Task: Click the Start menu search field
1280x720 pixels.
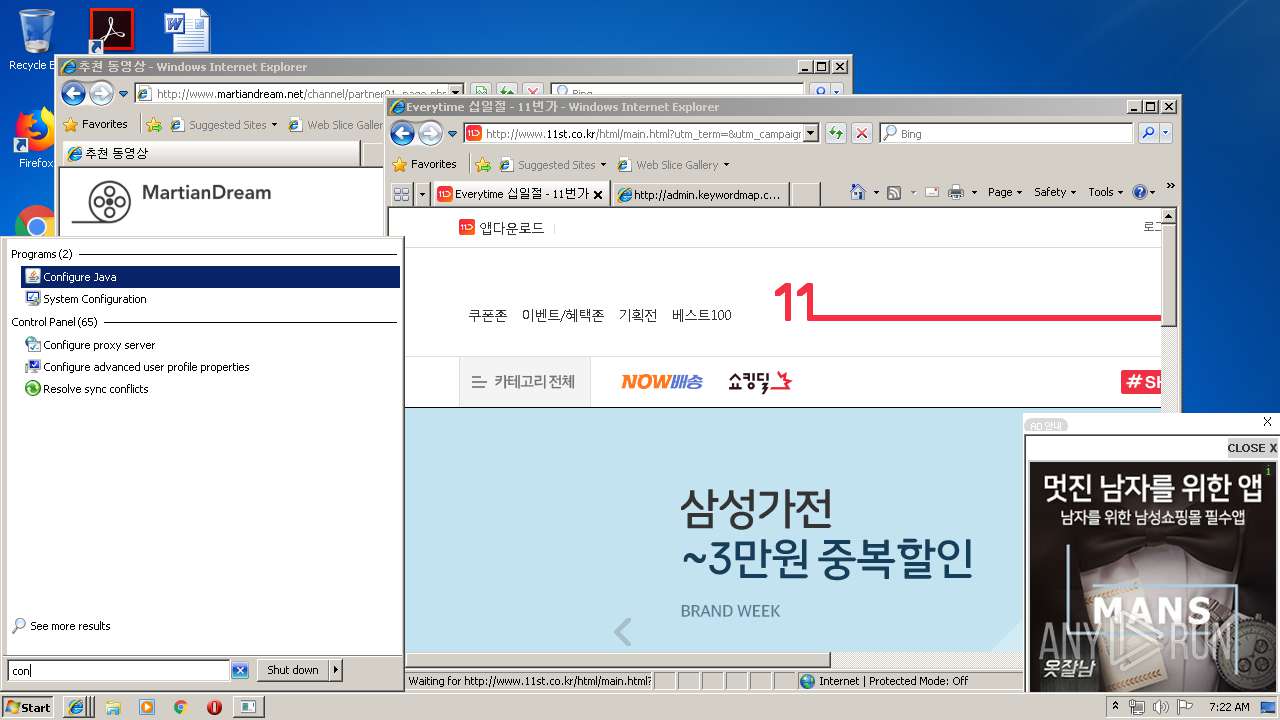Action: [x=119, y=671]
